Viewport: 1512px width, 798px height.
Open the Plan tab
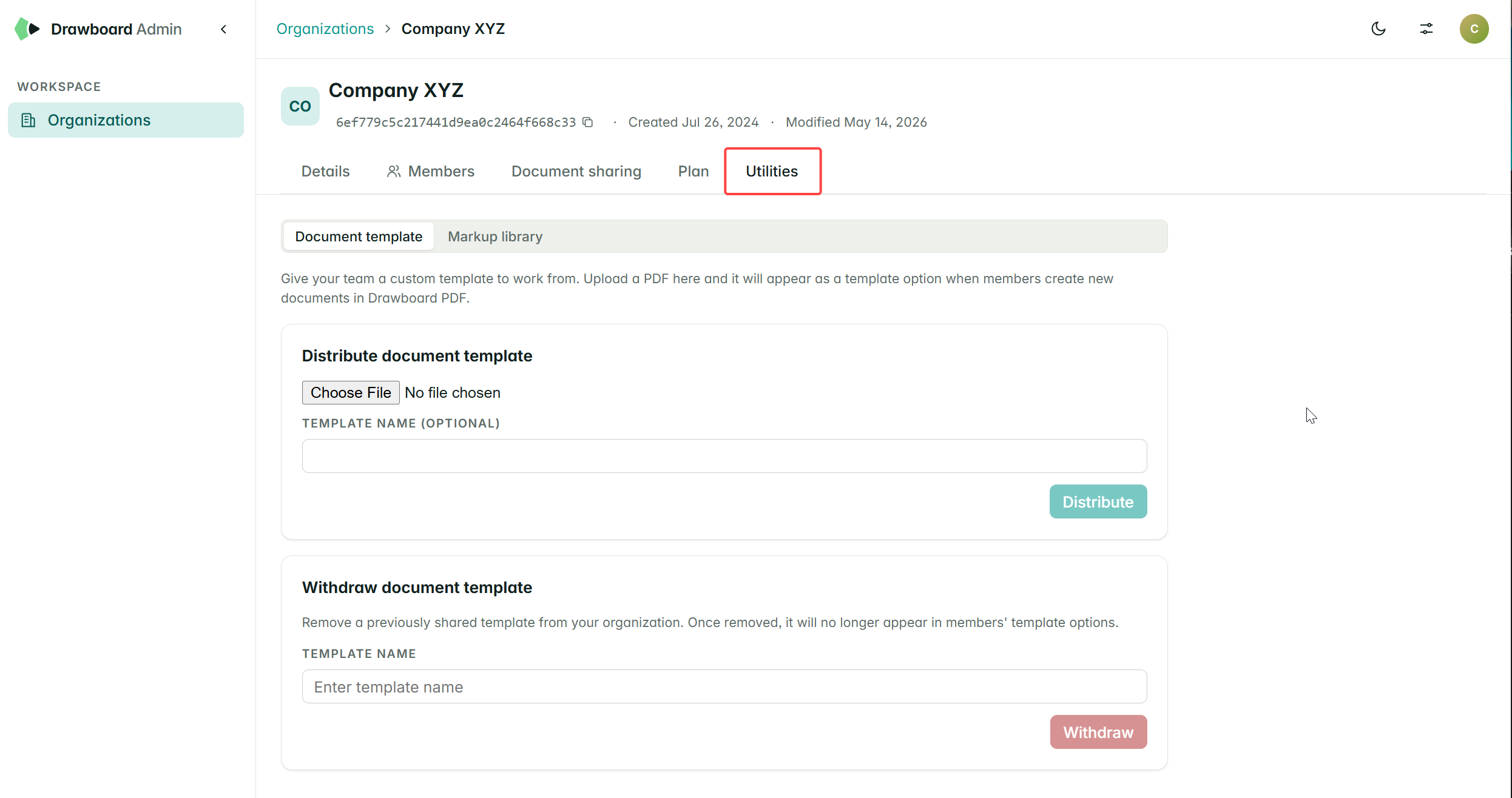[694, 171]
